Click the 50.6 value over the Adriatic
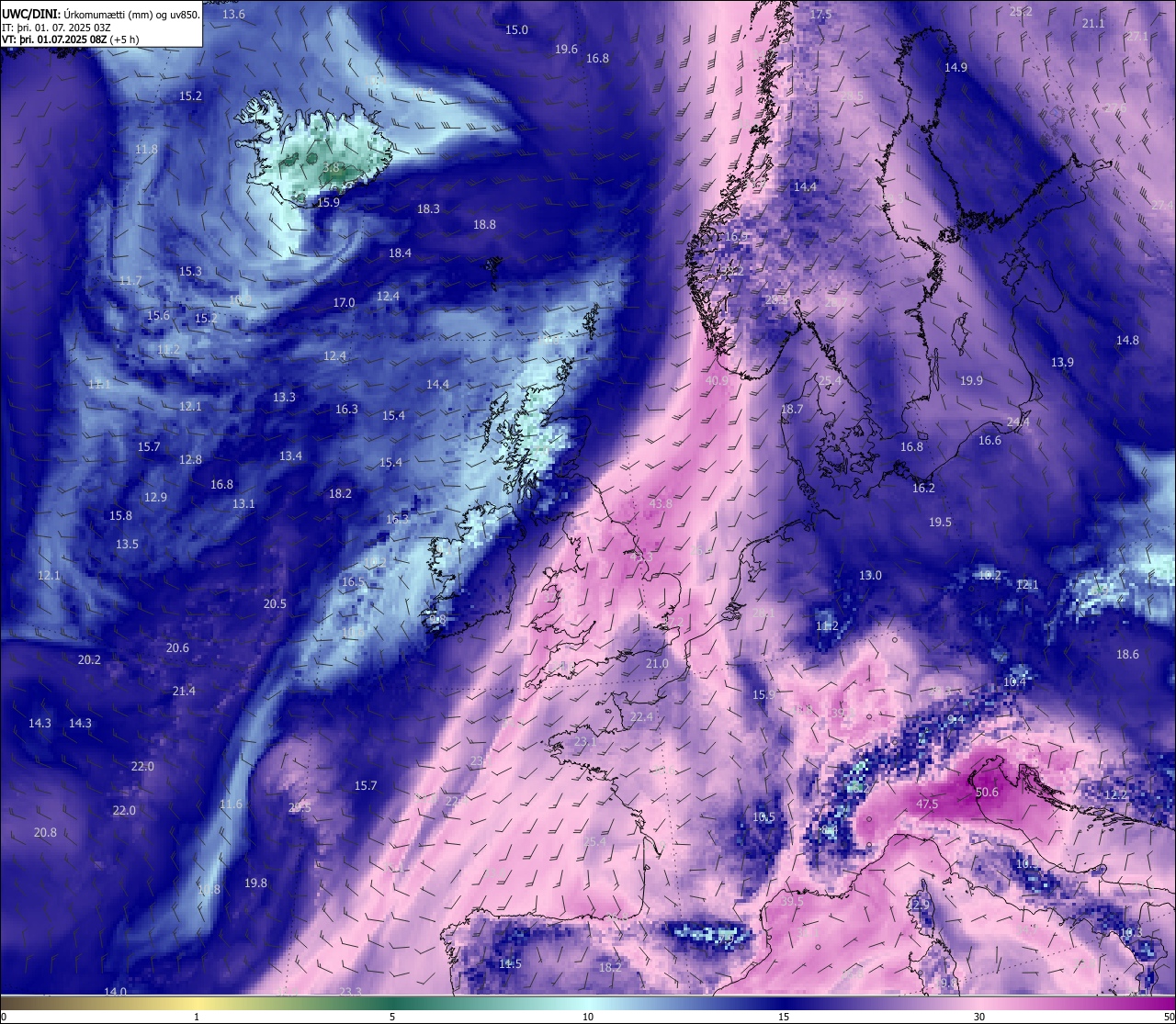The image size is (1176, 1024). (987, 792)
